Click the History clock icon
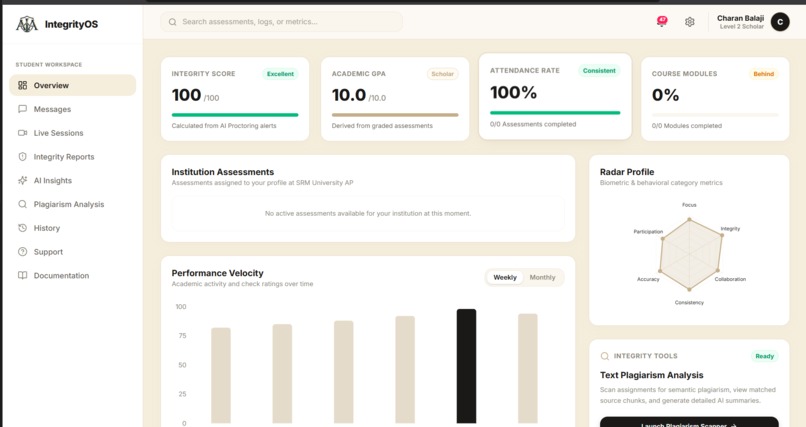 [x=22, y=228]
